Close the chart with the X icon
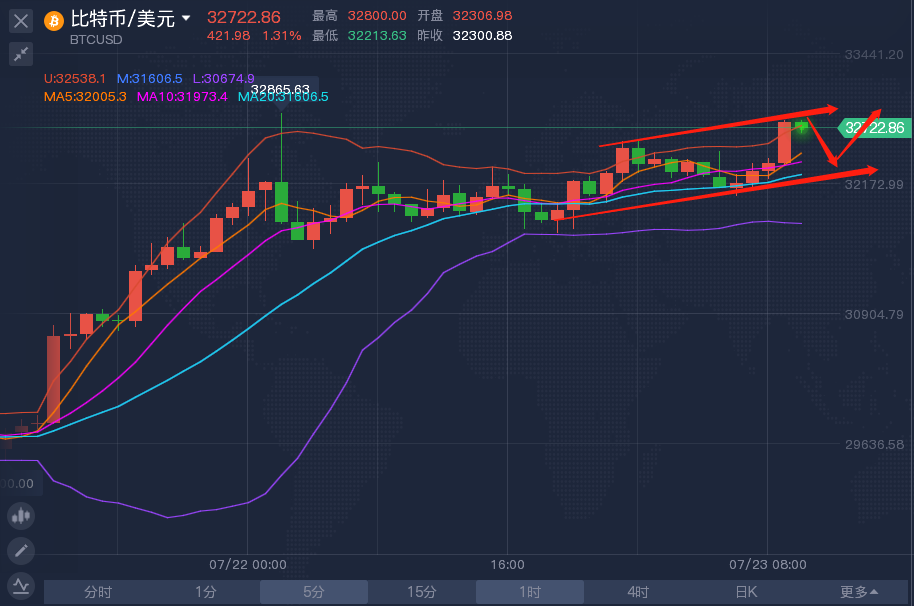 click(21, 22)
